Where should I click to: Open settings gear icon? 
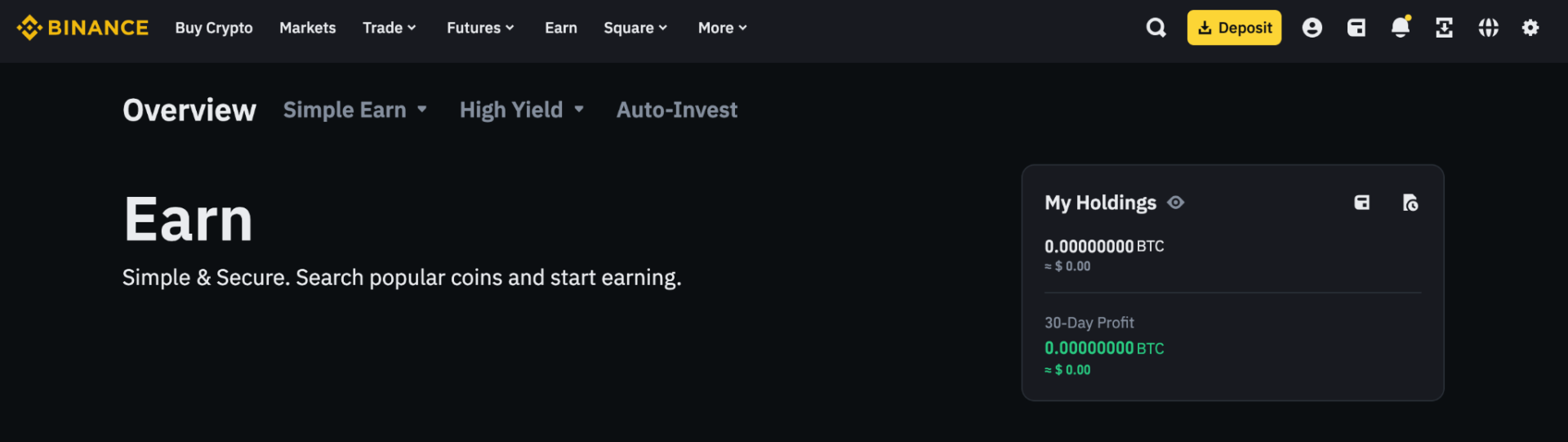[x=1530, y=28]
